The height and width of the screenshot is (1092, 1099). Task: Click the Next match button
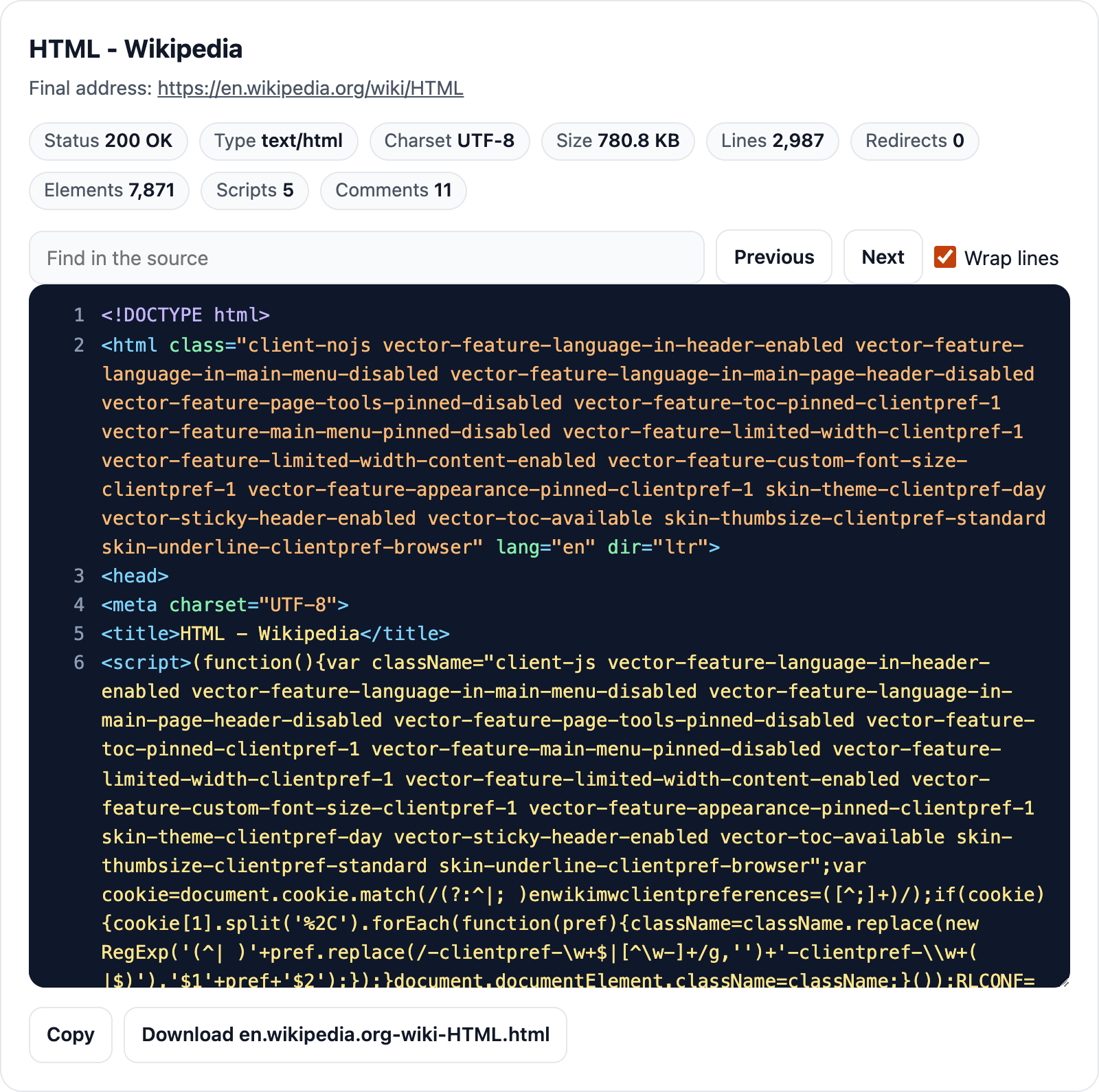click(883, 257)
